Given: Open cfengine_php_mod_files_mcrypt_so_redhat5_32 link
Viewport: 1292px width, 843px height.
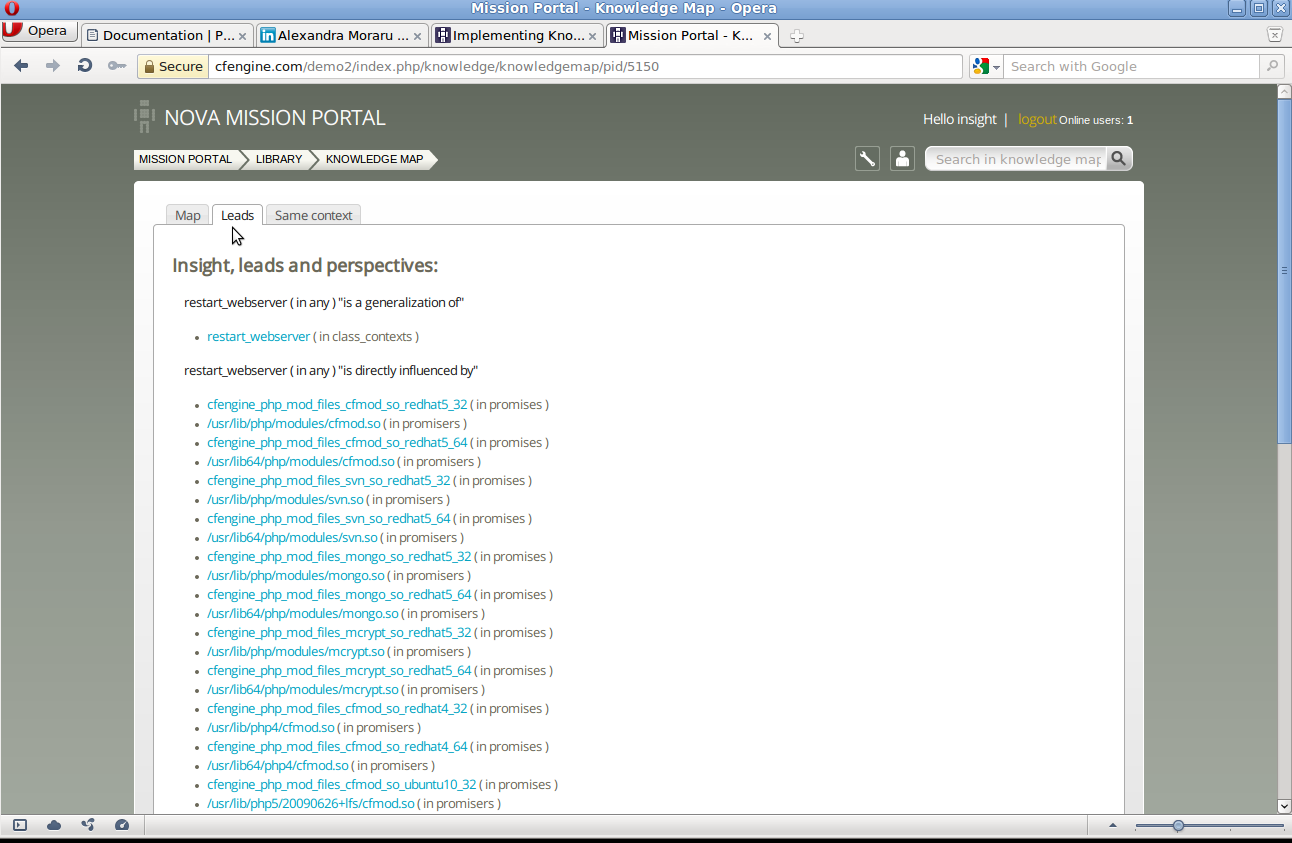Looking at the screenshot, I should (339, 632).
